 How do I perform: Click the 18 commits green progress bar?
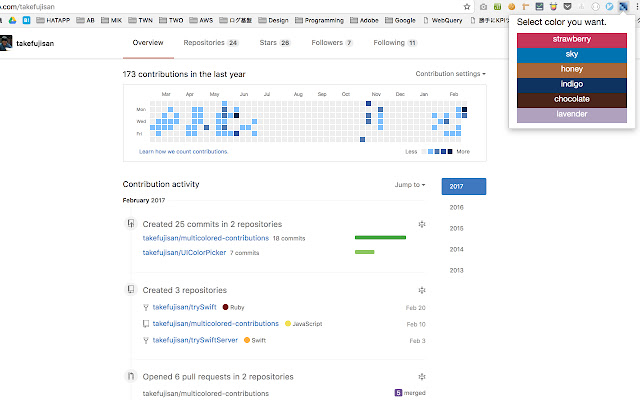pyautogui.click(x=380, y=237)
